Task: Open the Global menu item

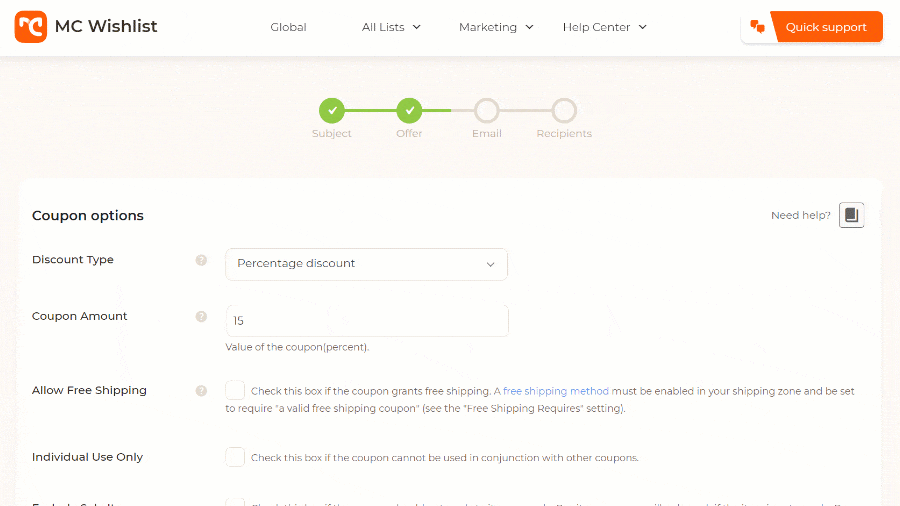Action: [x=288, y=27]
